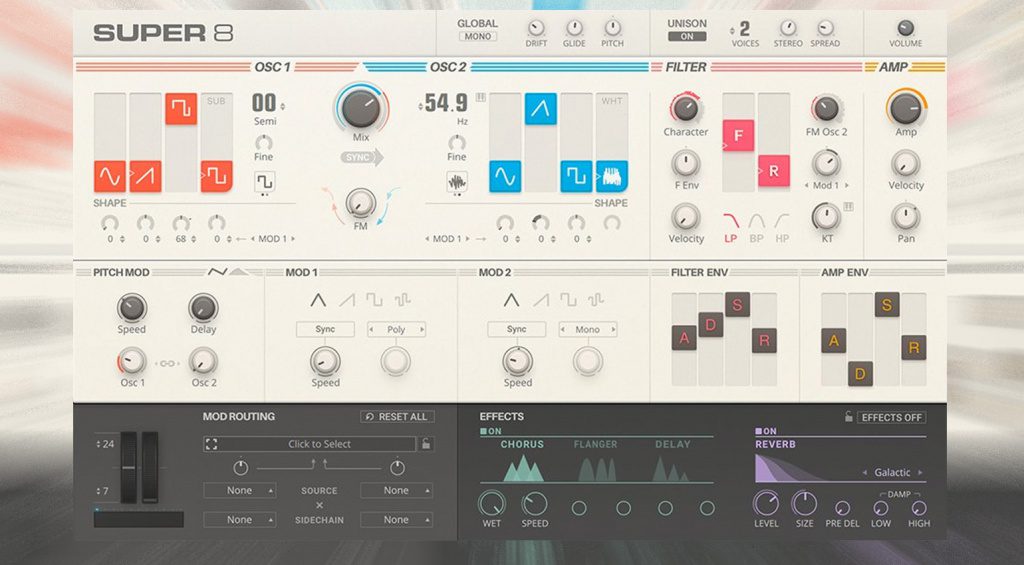
Task: Click the Pitch Mod link chain icon
Action: click(x=167, y=363)
